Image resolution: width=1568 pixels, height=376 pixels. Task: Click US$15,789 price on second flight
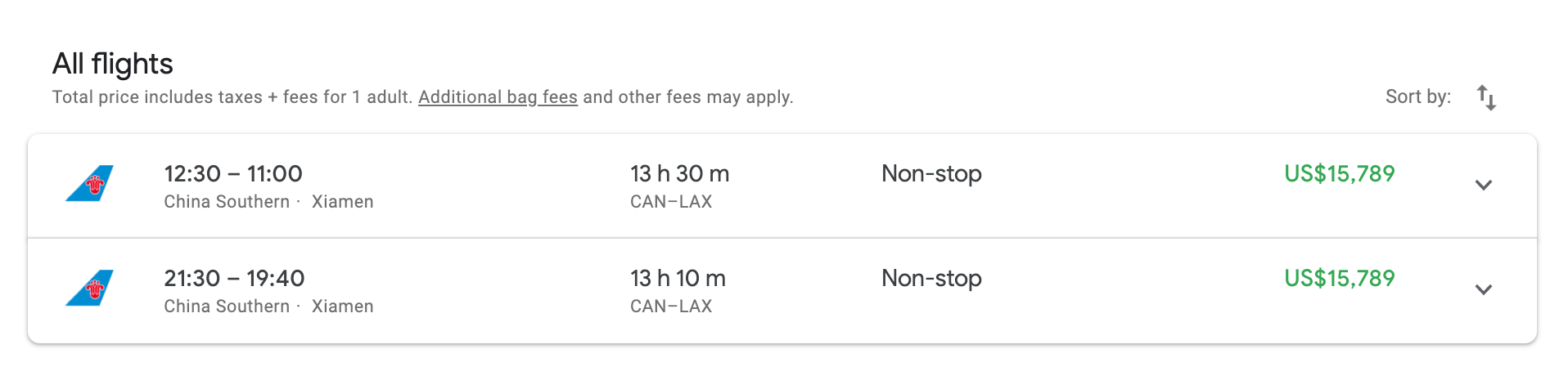(1339, 278)
